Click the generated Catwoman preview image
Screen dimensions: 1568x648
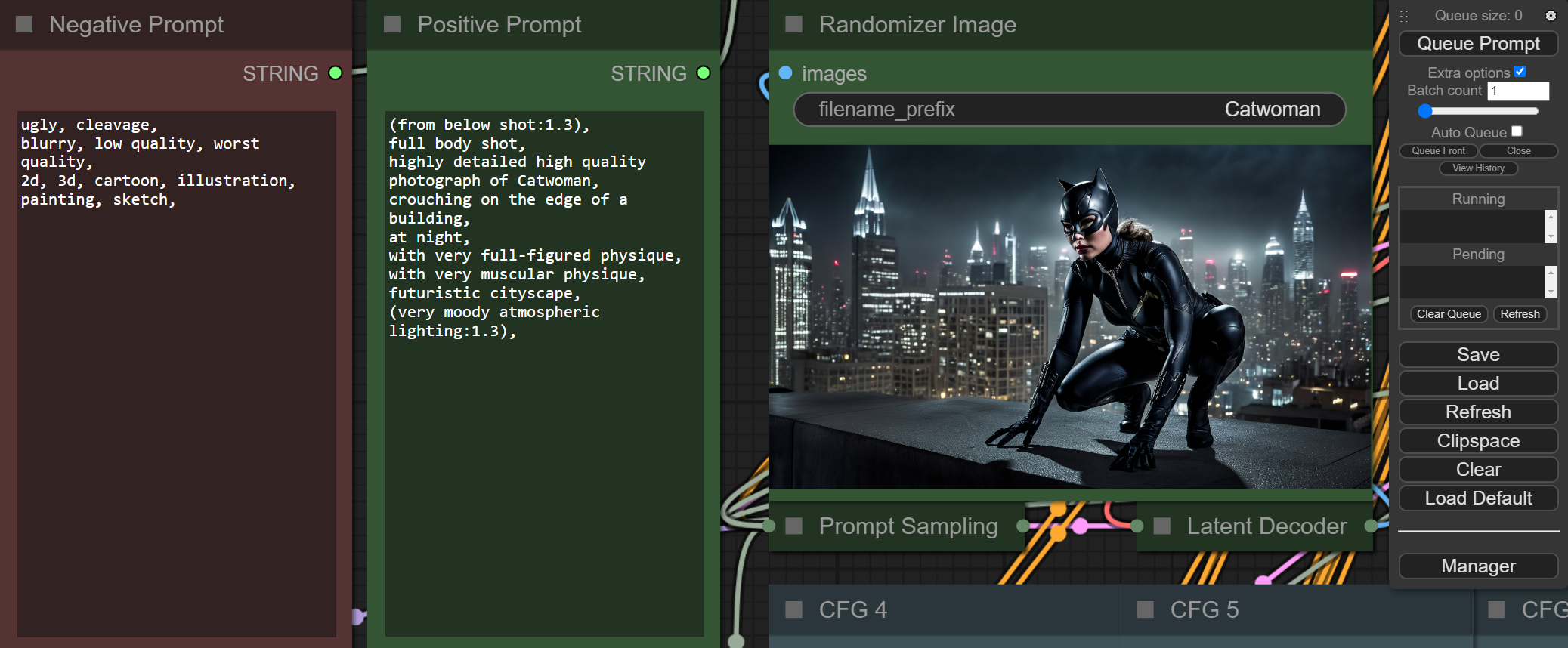click(1070, 317)
